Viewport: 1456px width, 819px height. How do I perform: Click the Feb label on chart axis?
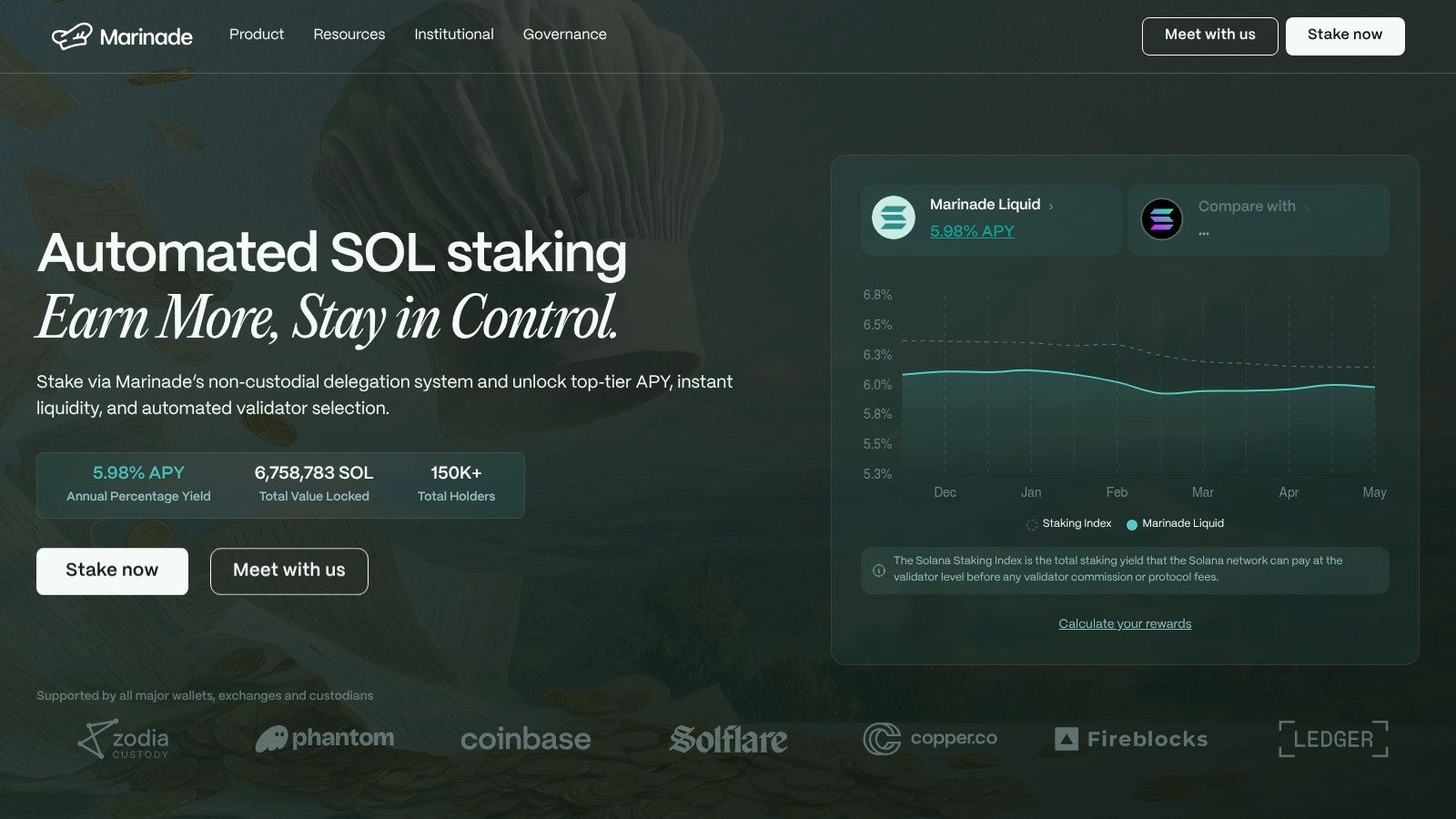click(x=1117, y=492)
